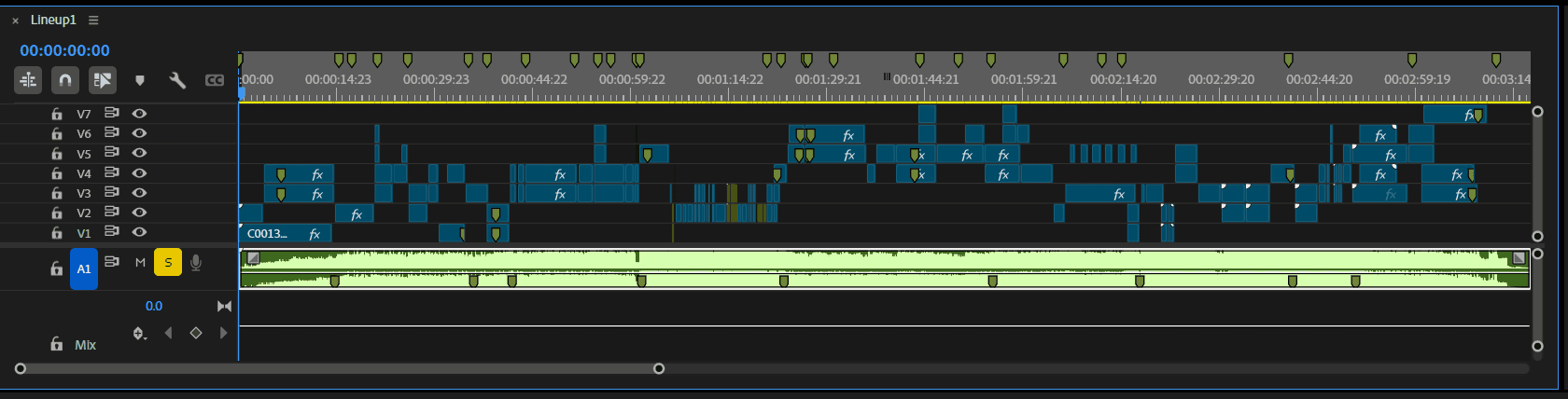Click the time ruler at 00:02:29:20

click(1221, 79)
